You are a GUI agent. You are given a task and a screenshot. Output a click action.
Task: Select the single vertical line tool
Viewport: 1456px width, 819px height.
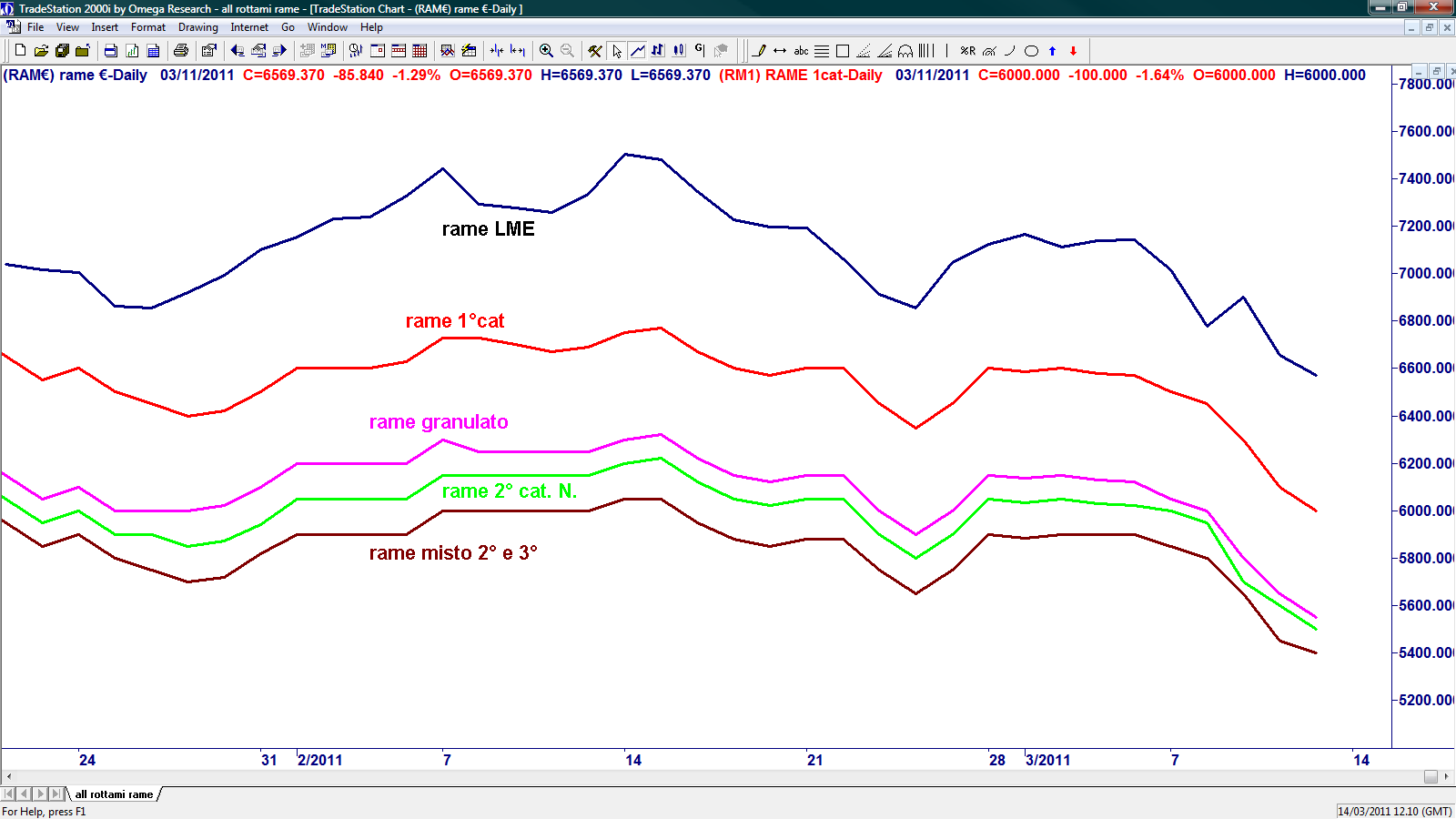pos(947,51)
